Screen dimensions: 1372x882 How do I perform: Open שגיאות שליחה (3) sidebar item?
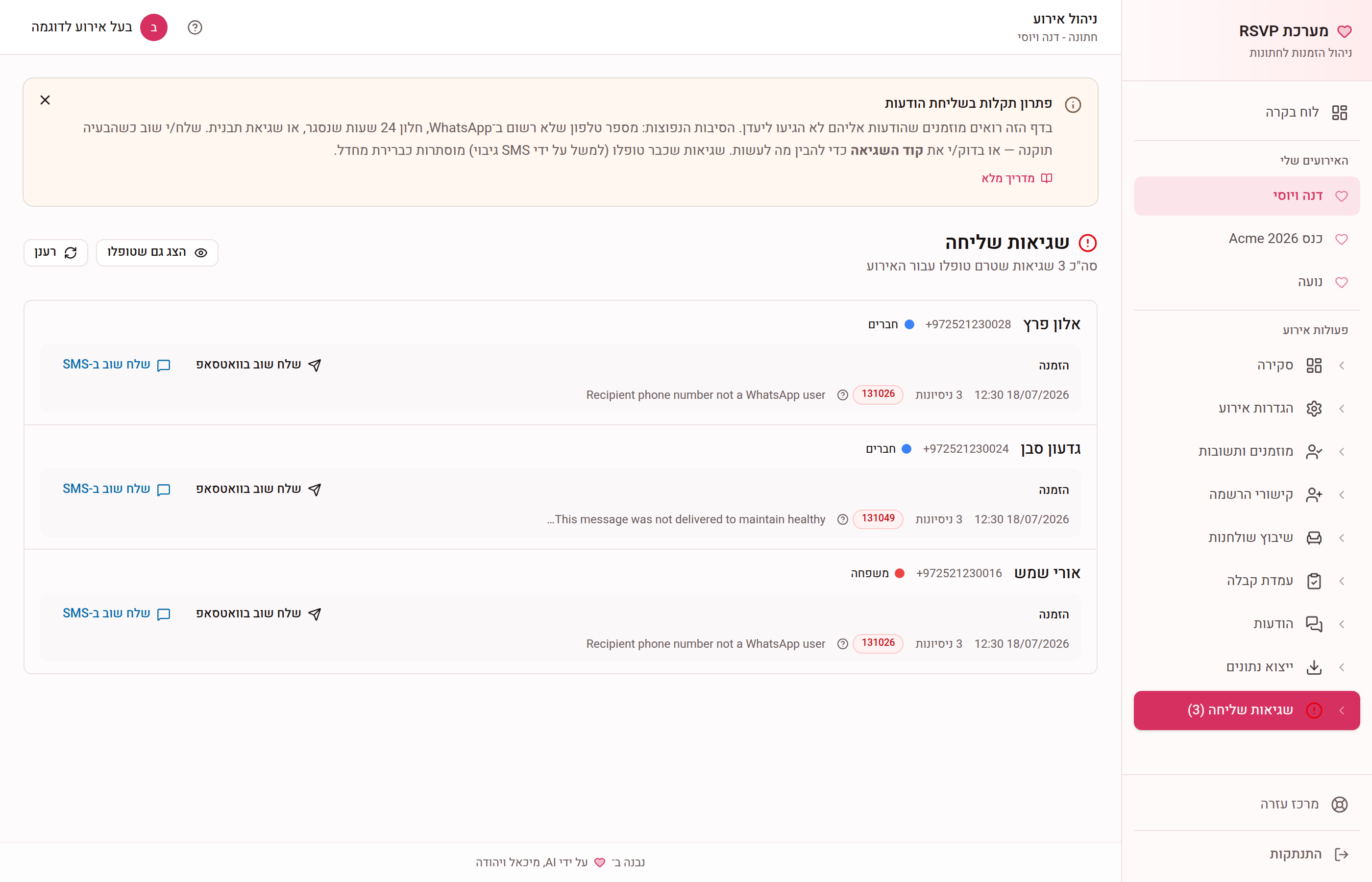[1247, 710]
